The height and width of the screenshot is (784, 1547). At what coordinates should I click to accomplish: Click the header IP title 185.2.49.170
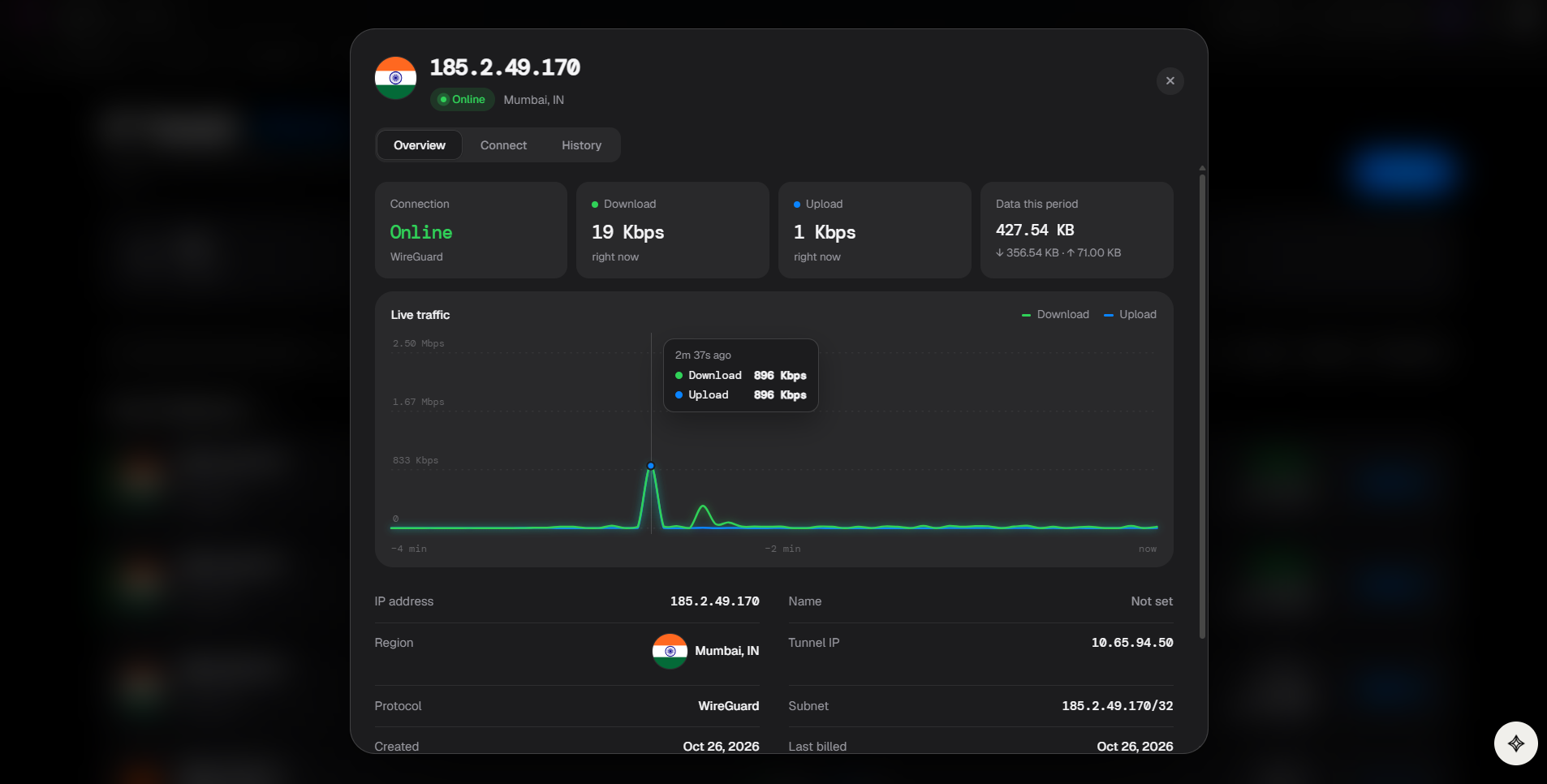pos(505,67)
